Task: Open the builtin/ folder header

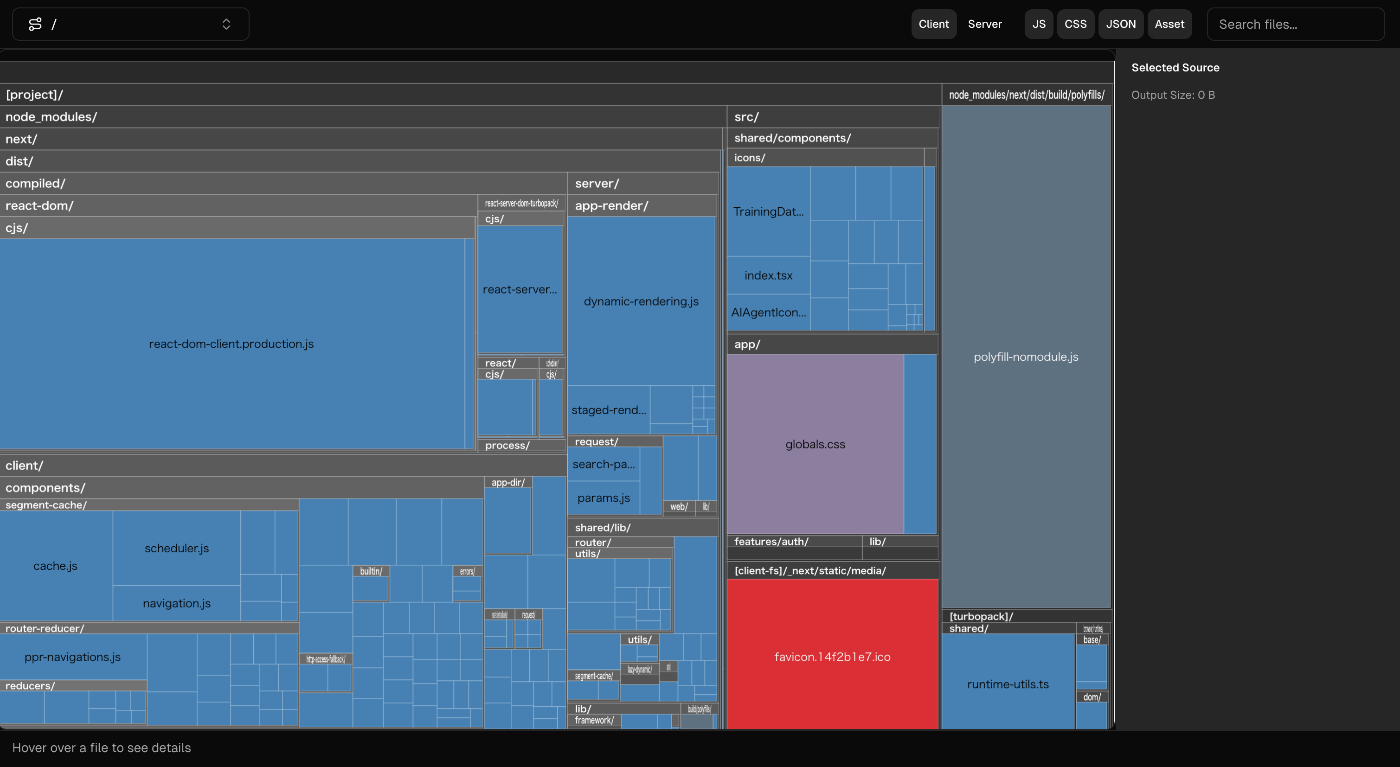Action: pyautogui.click(x=371, y=571)
